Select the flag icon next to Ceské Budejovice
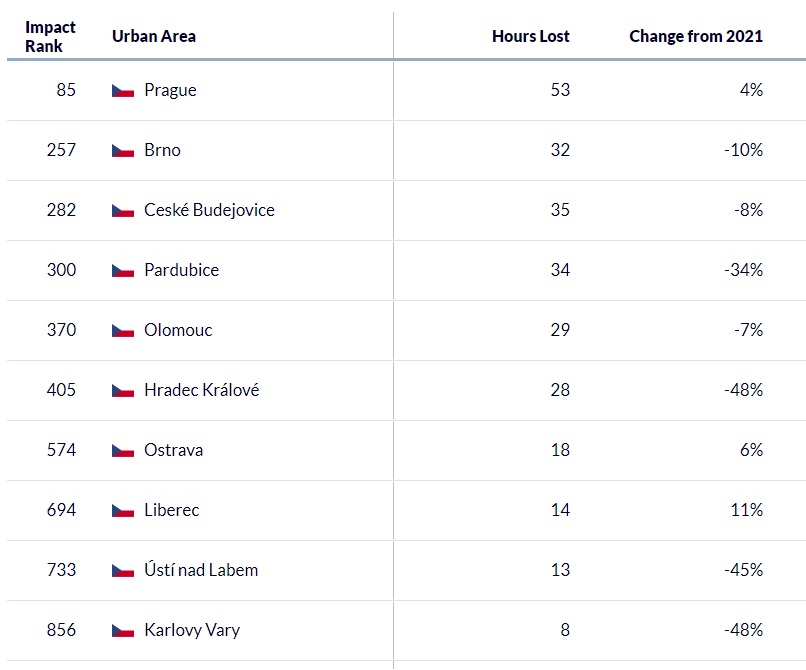Viewport: 806px width, 670px height. [x=123, y=211]
